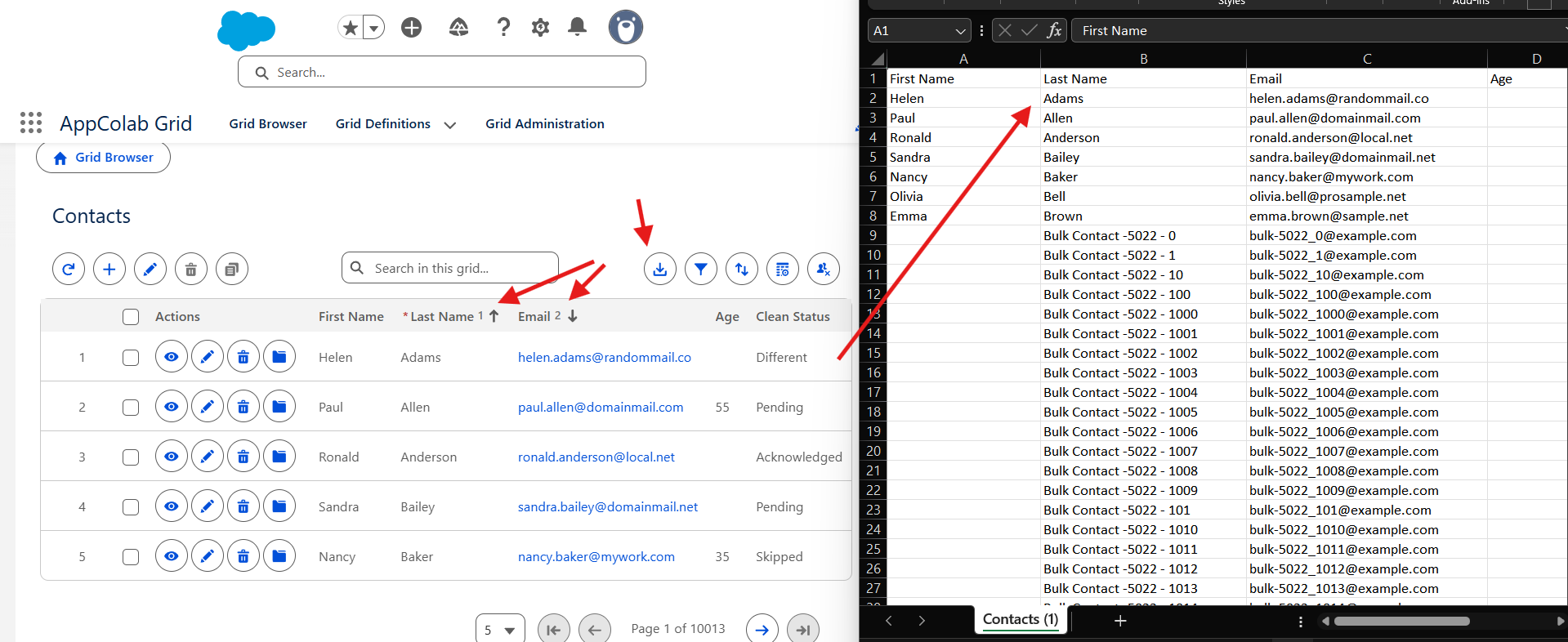
Task: Check the Sandra Bailey row checkbox
Action: click(x=131, y=507)
